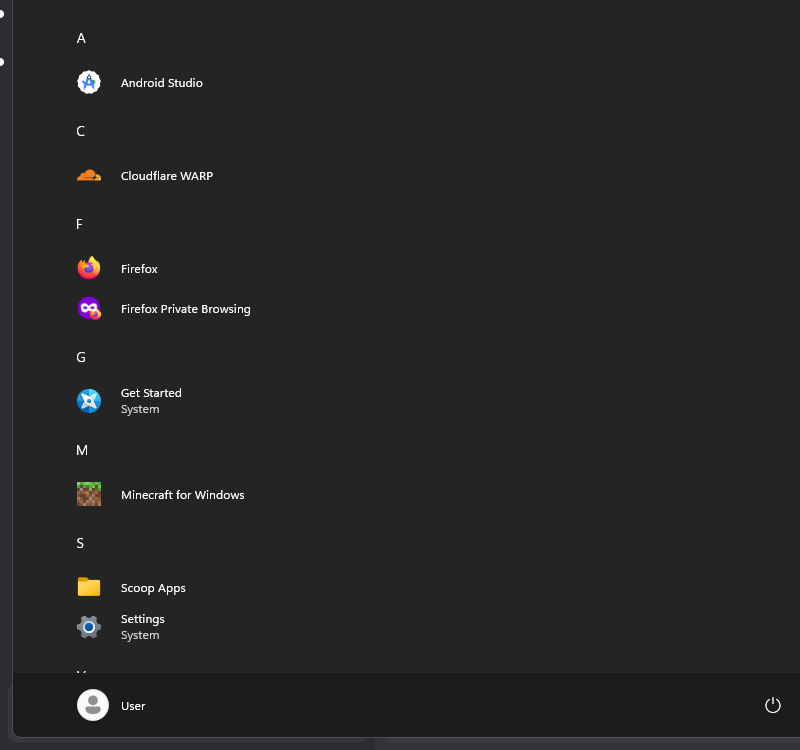Click the F alphabet header
The image size is (800, 750).
pos(79,224)
